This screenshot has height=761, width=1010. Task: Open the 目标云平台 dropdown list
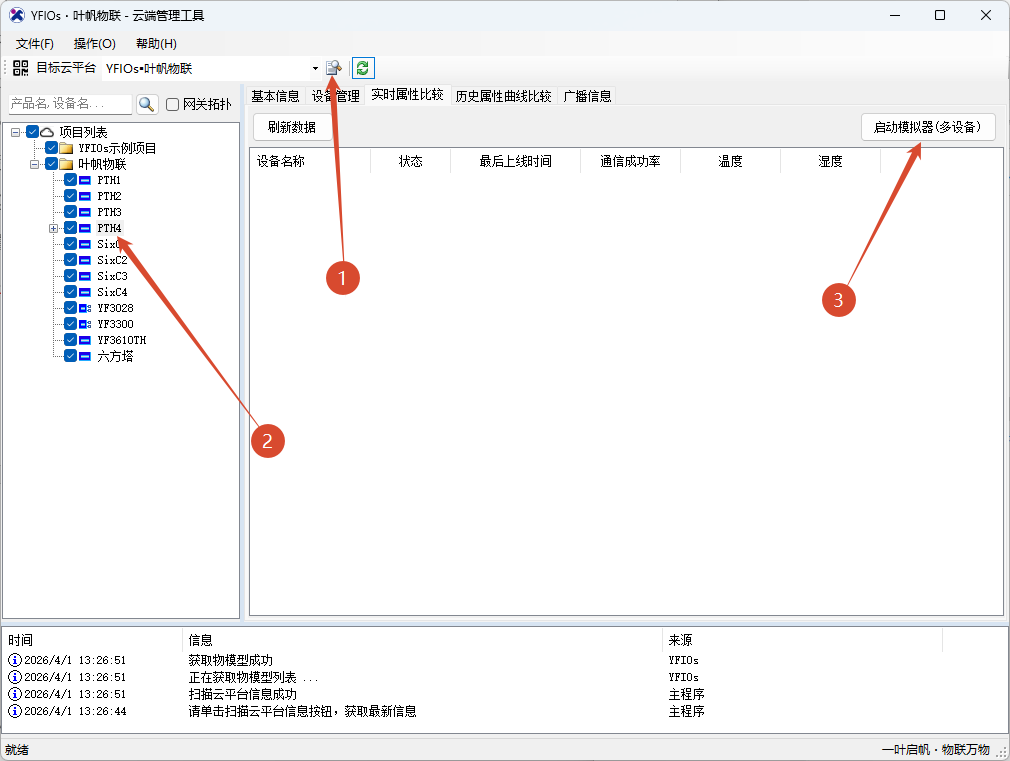(315, 68)
